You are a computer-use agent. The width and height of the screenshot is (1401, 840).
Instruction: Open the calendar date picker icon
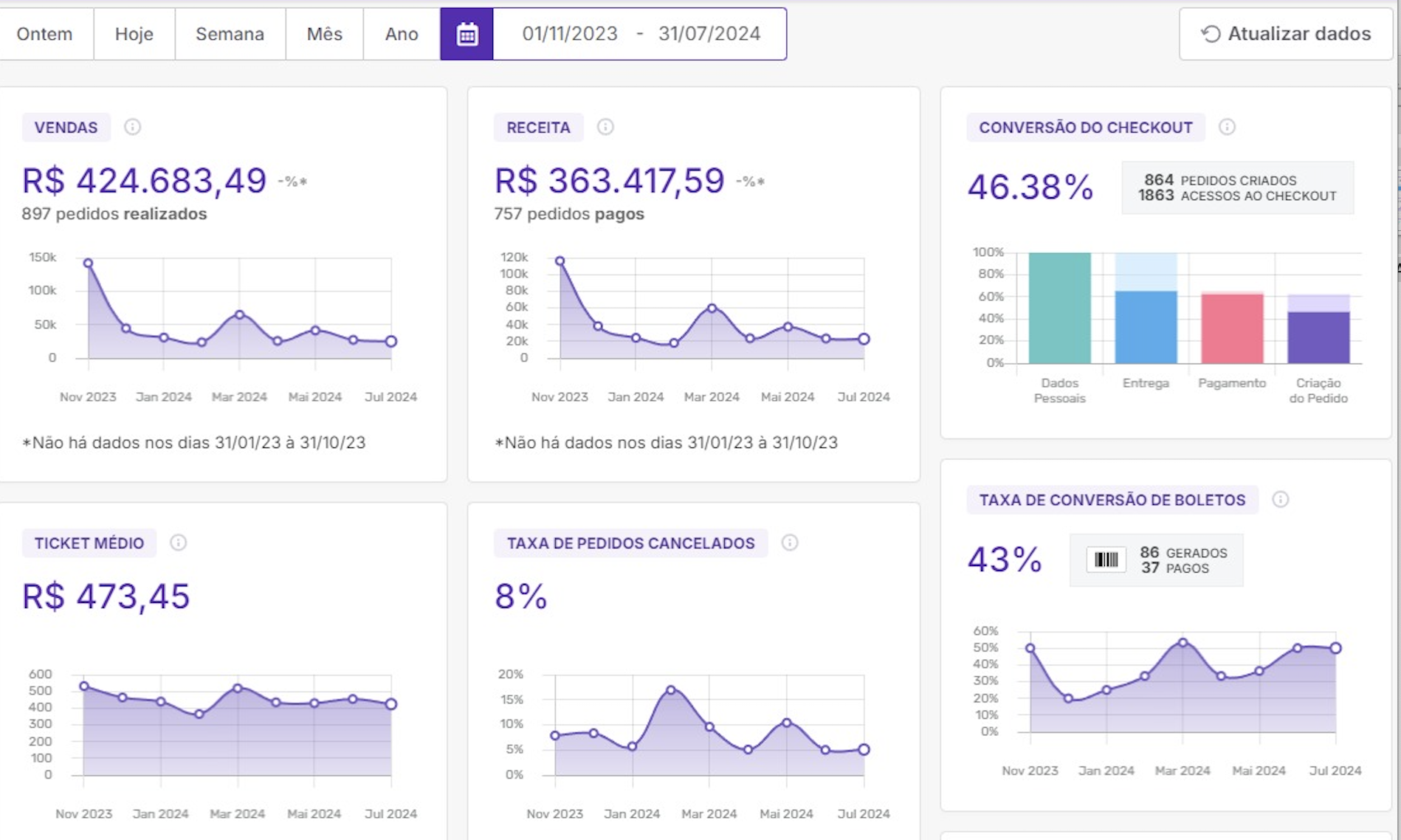tap(467, 33)
